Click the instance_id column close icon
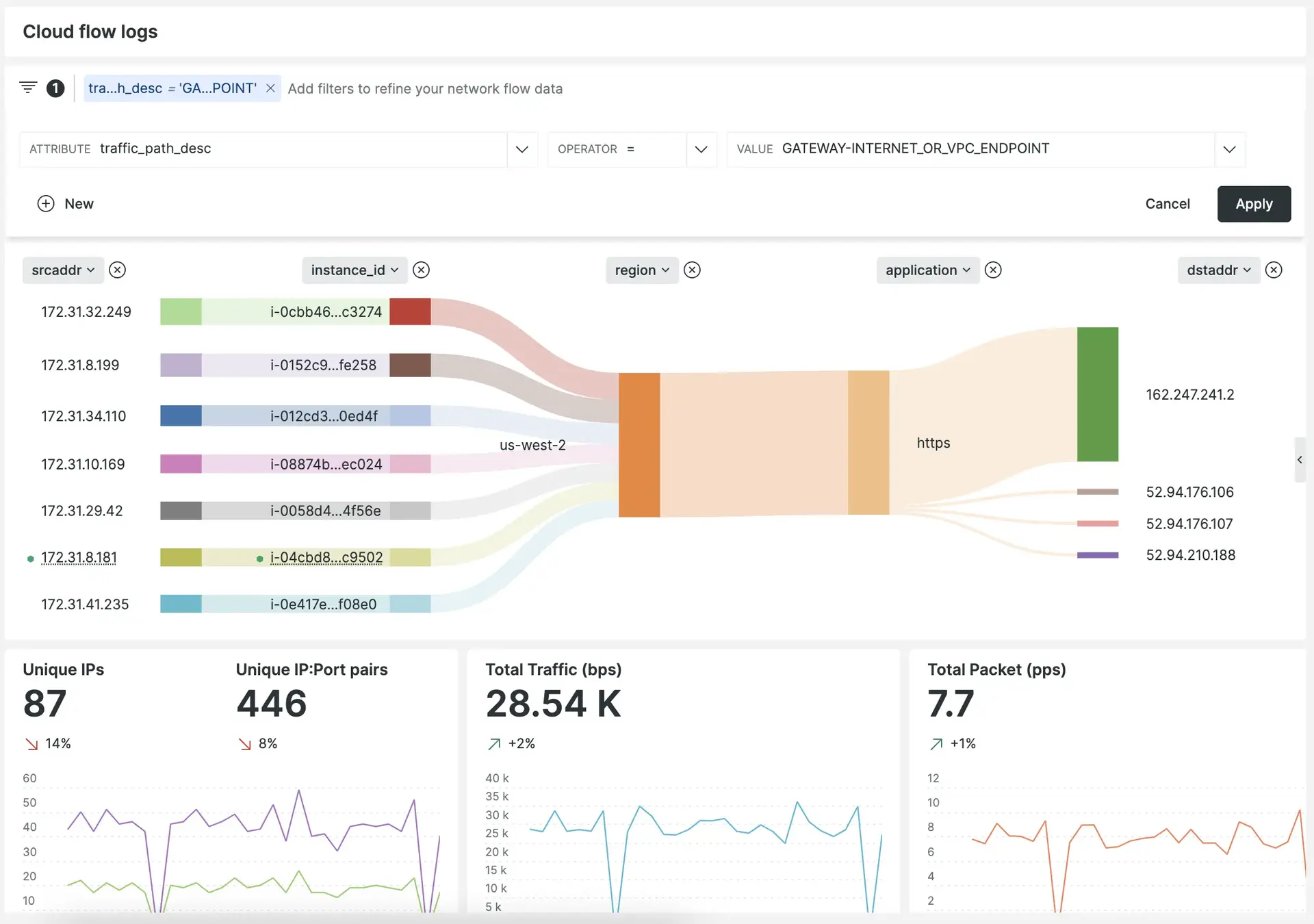1314x924 pixels. (x=423, y=268)
